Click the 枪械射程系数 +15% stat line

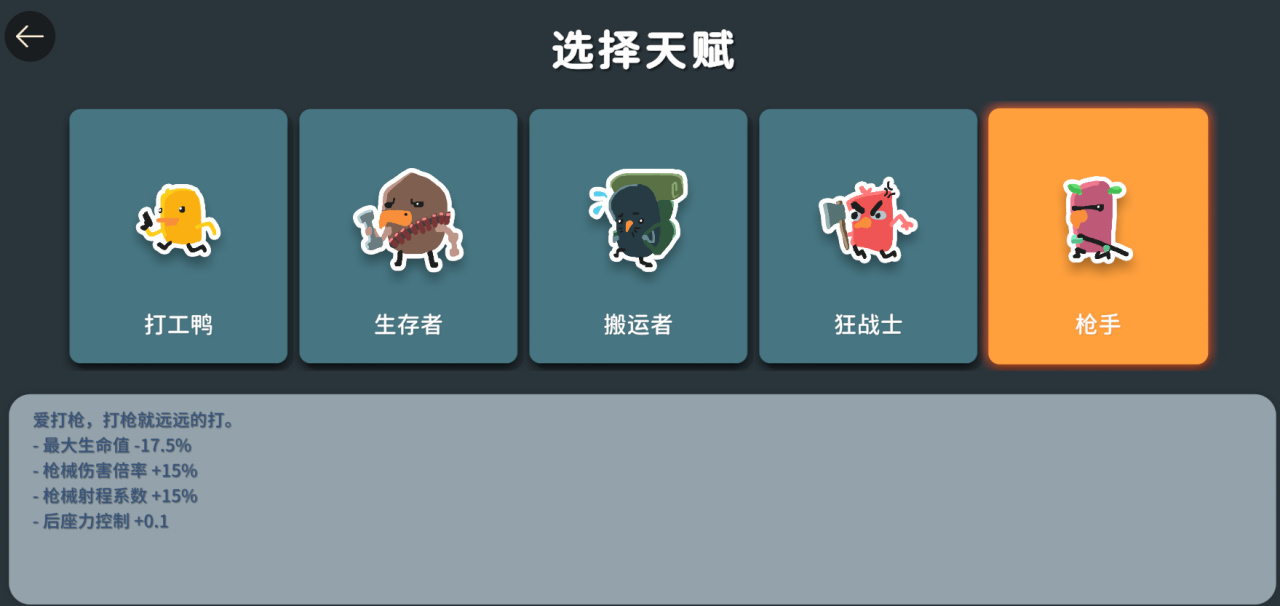click(x=115, y=496)
